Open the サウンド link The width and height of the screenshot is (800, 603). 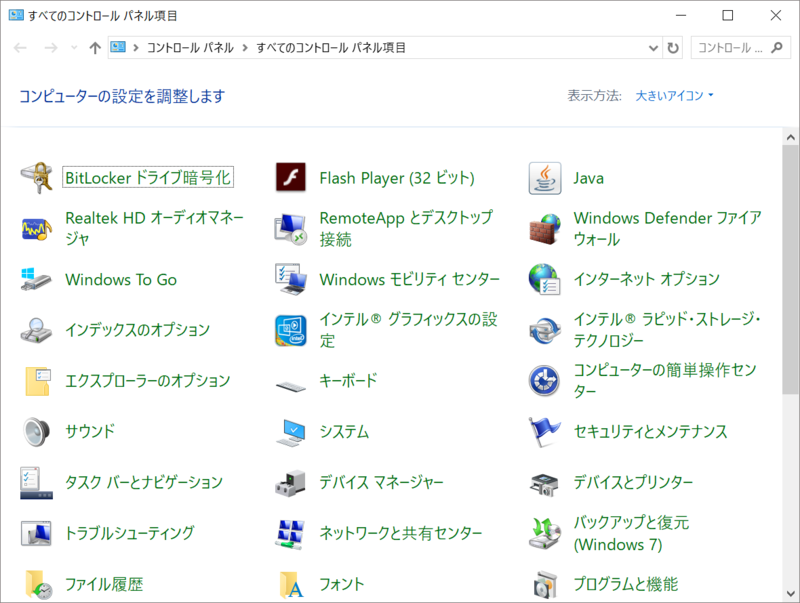point(90,432)
